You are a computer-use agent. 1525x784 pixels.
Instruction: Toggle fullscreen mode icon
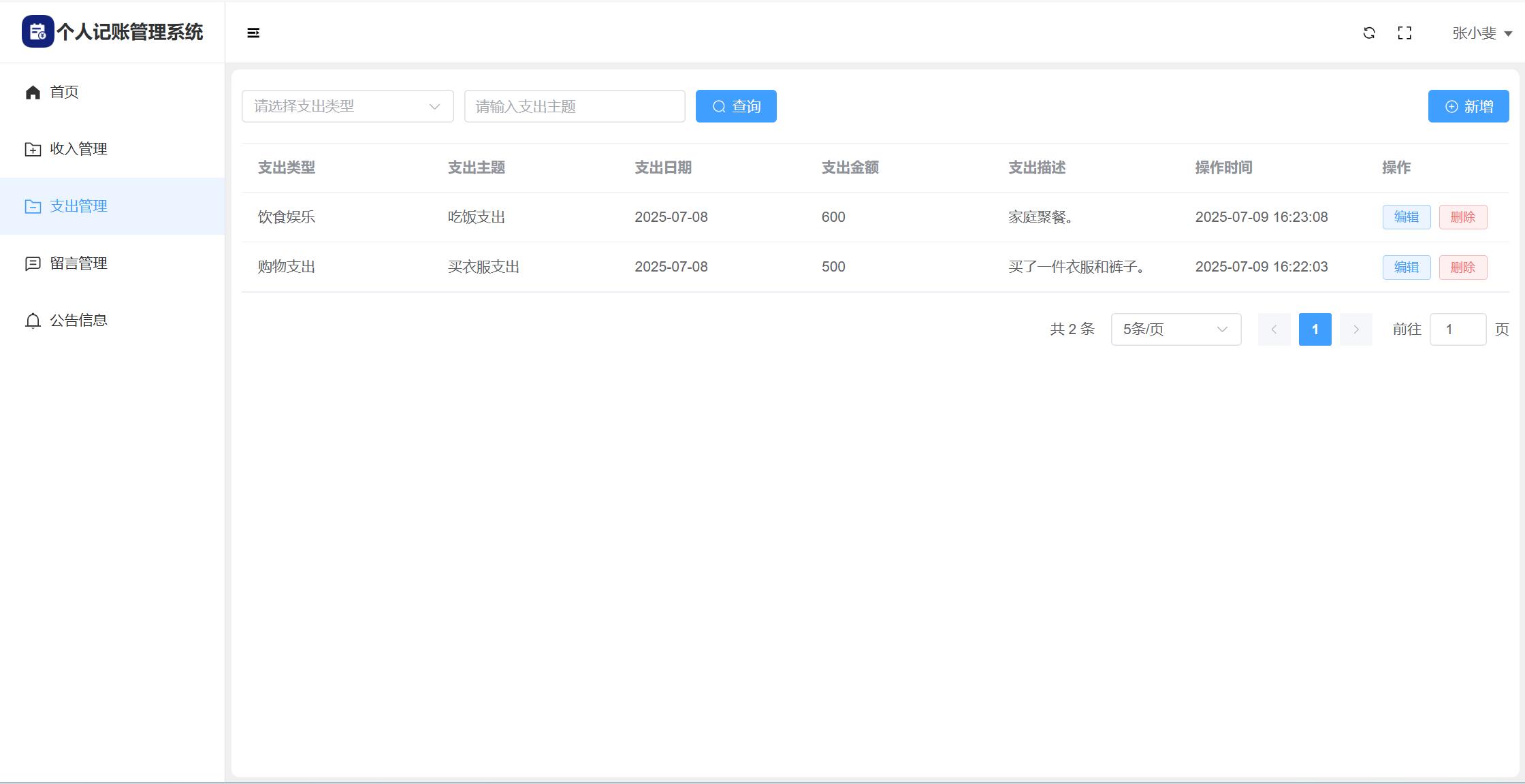(x=1404, y=33)
